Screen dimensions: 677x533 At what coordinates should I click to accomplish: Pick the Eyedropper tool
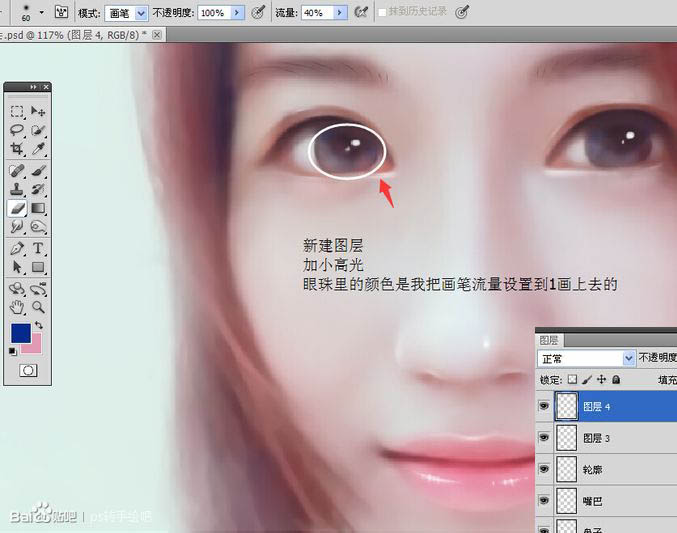38,148
